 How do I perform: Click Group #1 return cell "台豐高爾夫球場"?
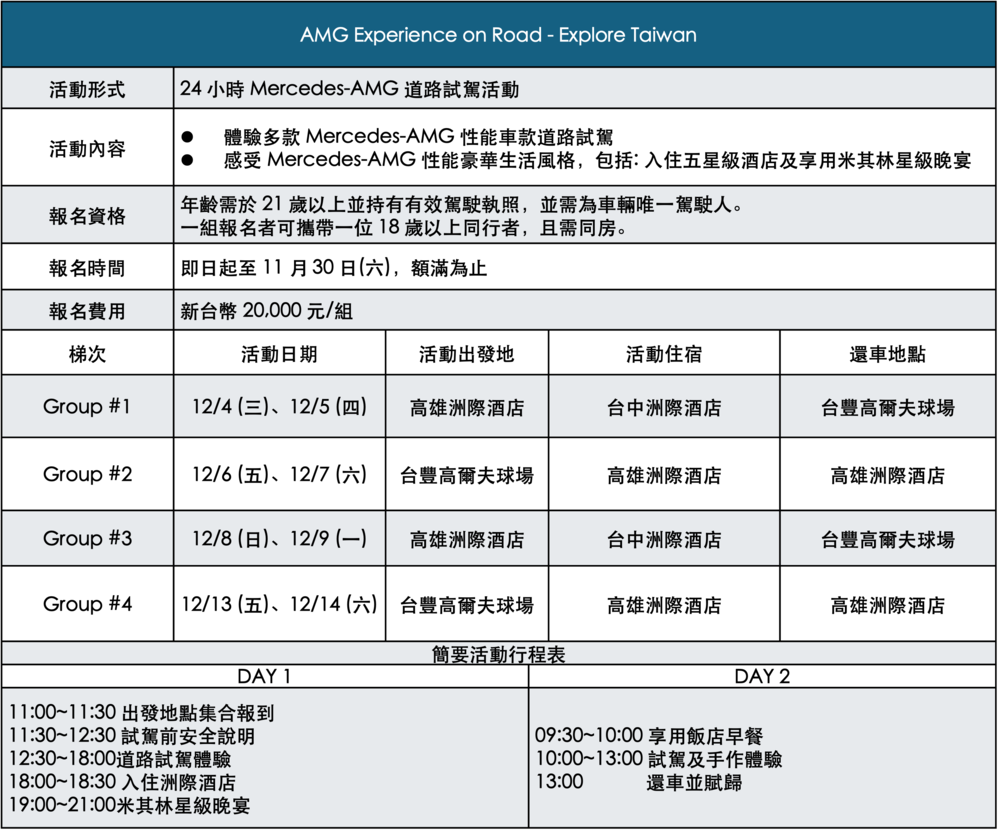(887, 408)
